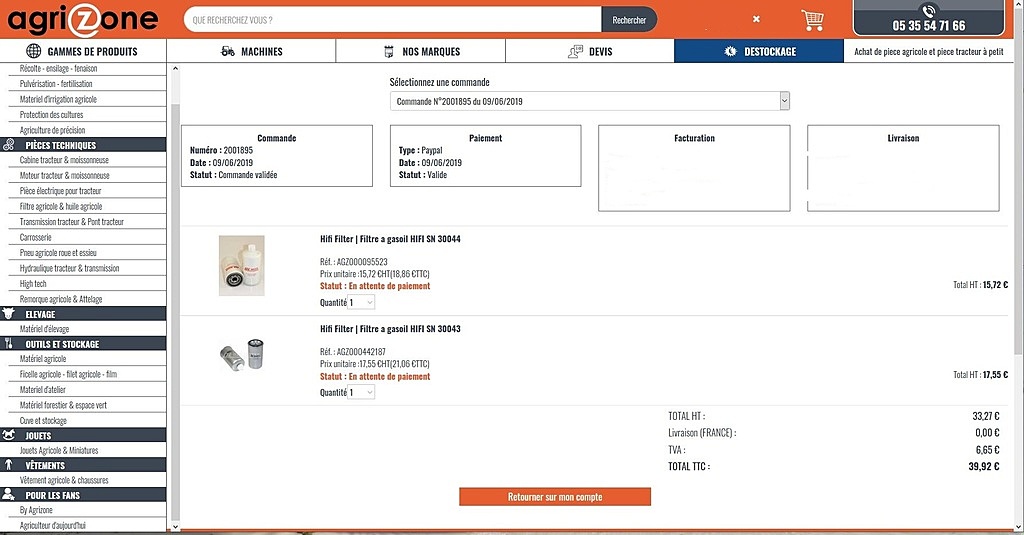Click the SN 30043 filter product thumbnail
This screenshot has height=535, width=1024.
tap(242, 355)
